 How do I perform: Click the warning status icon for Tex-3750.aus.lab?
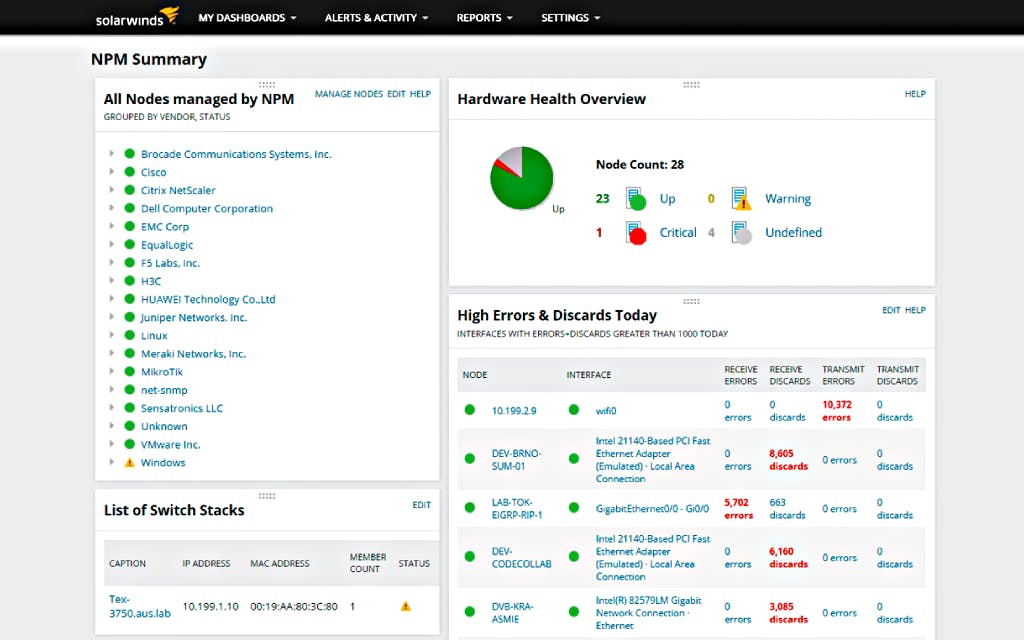coord(405,606)
